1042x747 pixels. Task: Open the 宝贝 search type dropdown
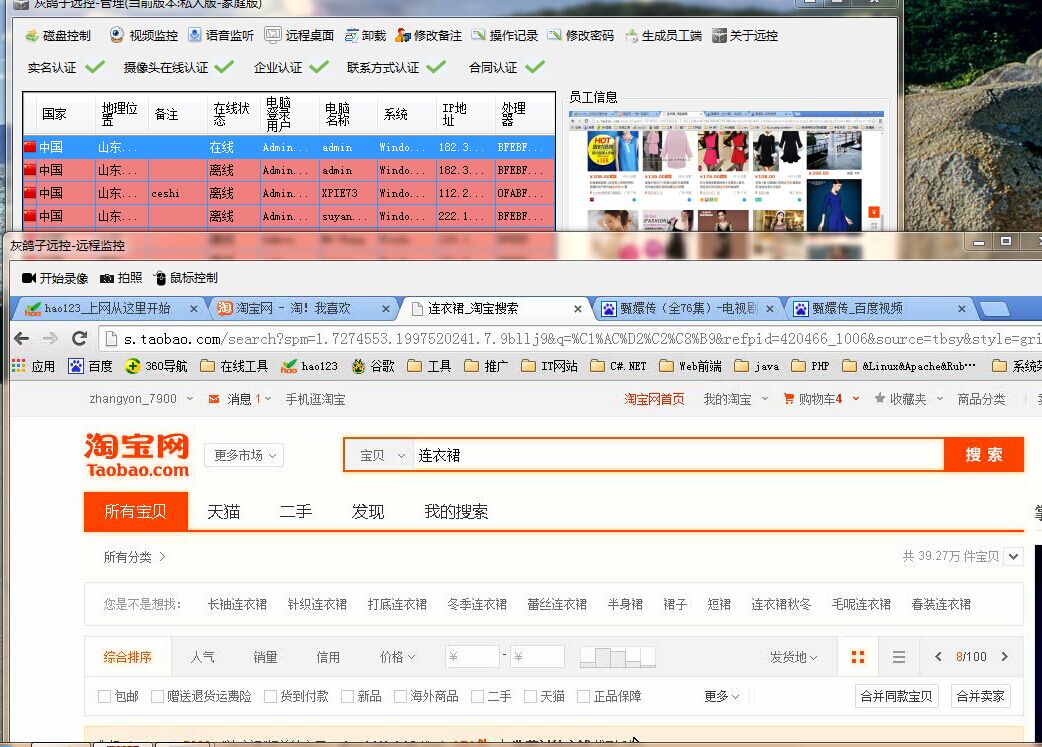click(x=381, y=455)
